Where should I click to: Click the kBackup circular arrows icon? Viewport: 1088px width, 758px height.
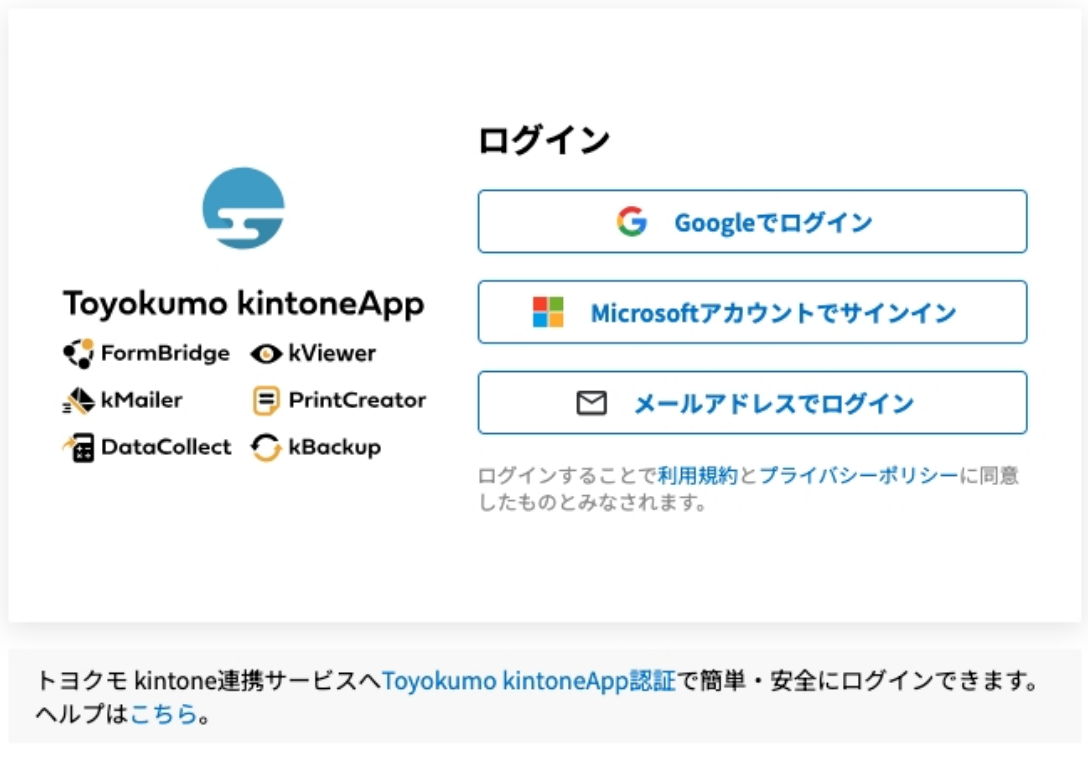tap(266, 448)
